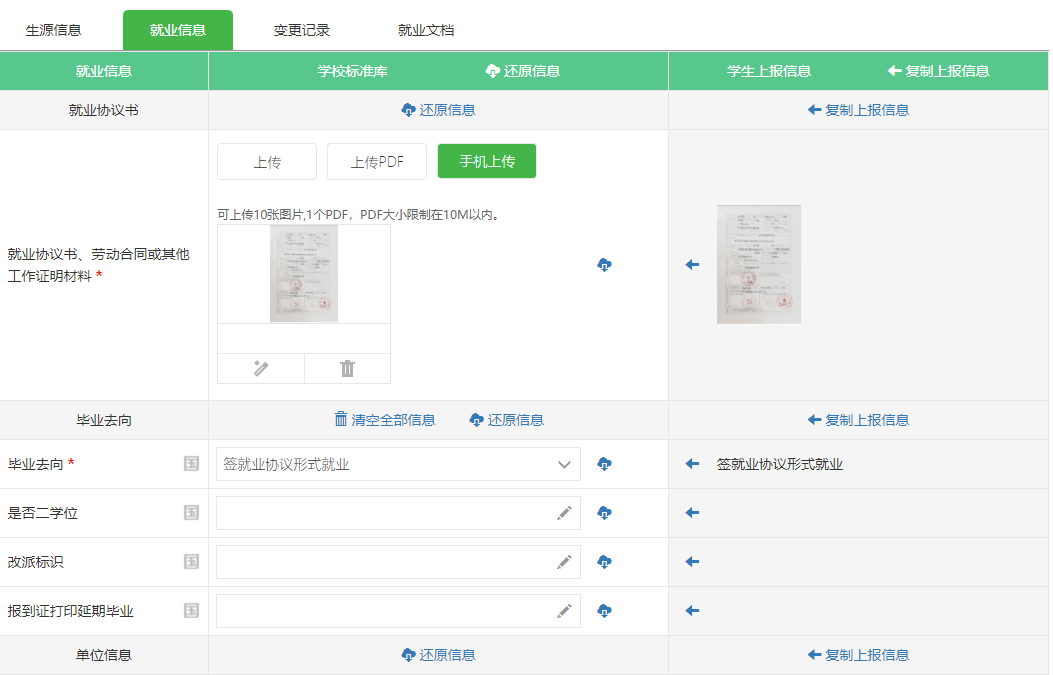Open the 就业文档 tab

click(x=426, y=30)
